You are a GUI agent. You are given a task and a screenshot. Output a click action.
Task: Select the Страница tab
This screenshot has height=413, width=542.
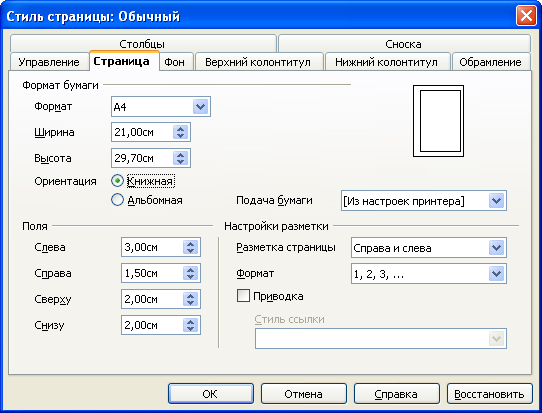(x=124, y=61)
